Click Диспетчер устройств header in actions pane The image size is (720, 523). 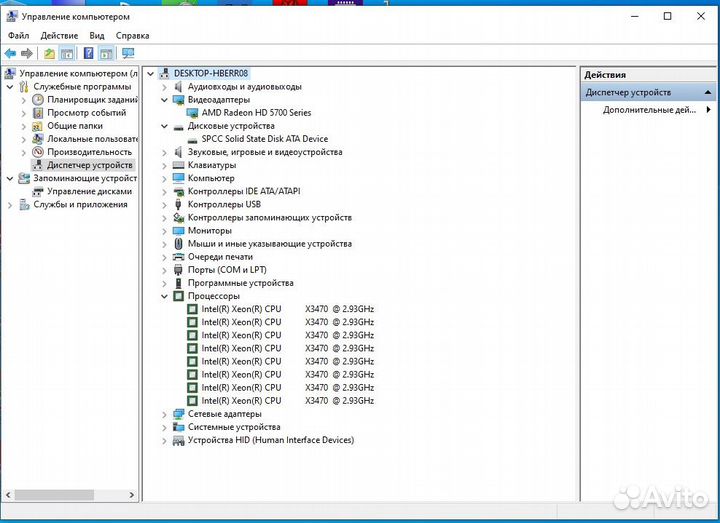[x=628, y=92]
